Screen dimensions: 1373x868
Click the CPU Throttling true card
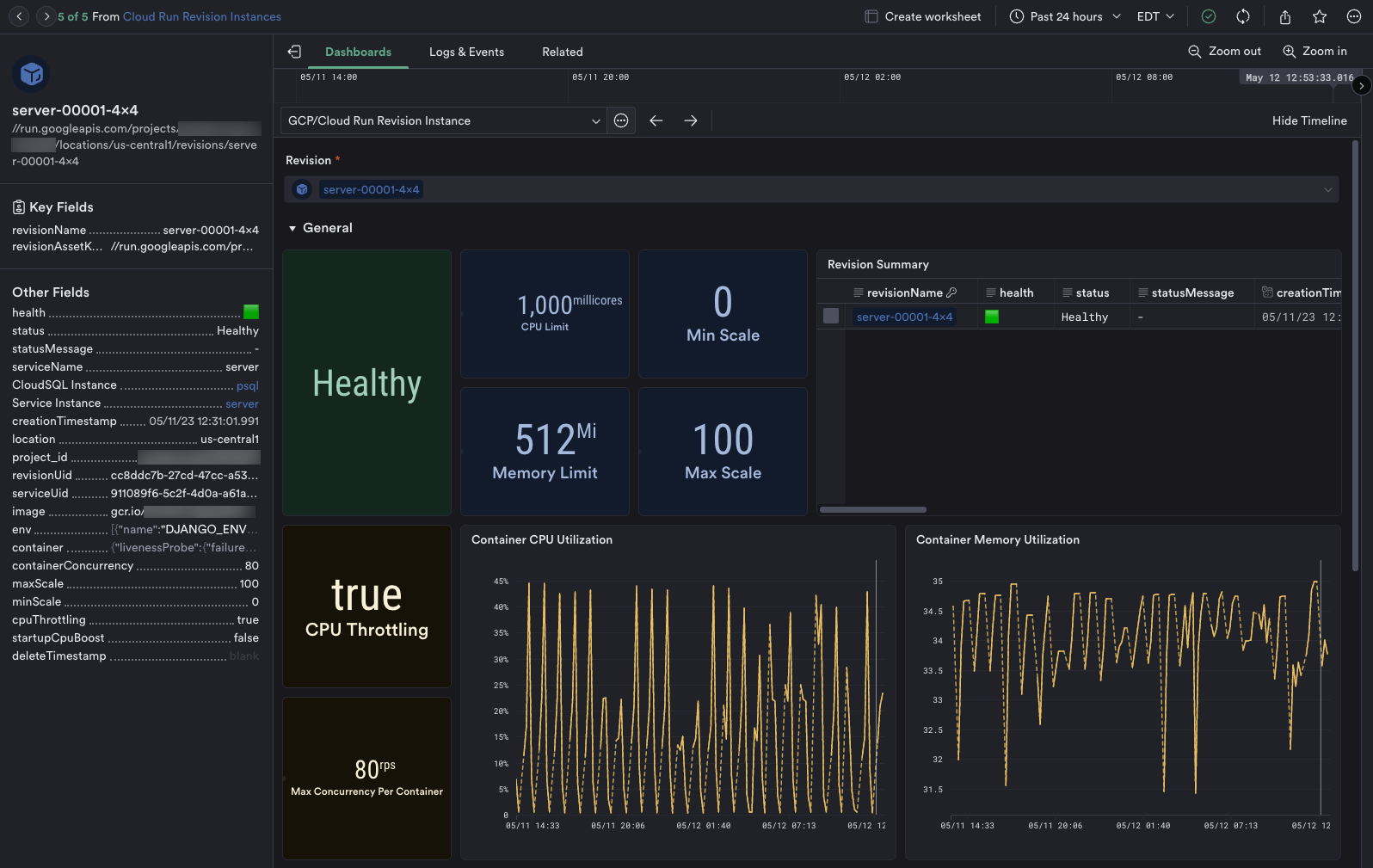point(366,606)
